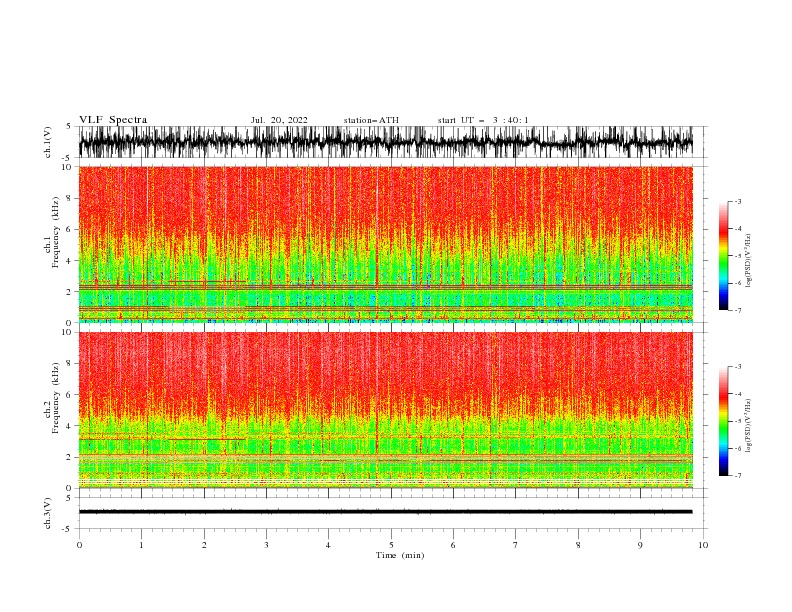Click the "VLF Spectra" plot title

coord(113,120)
